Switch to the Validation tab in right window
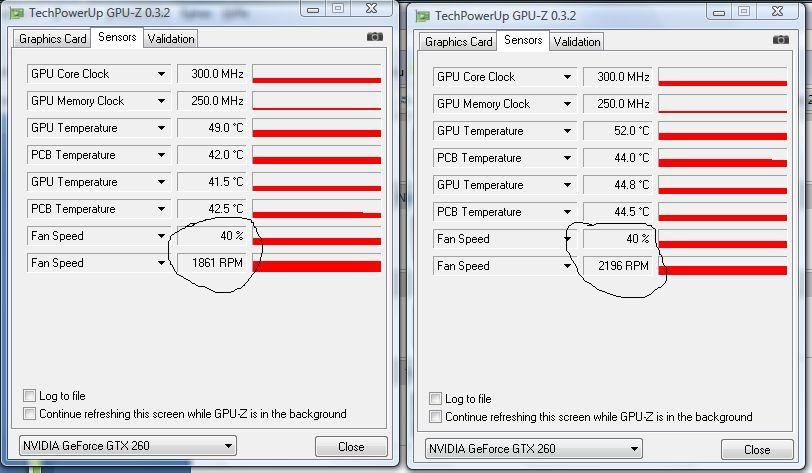 577,42
